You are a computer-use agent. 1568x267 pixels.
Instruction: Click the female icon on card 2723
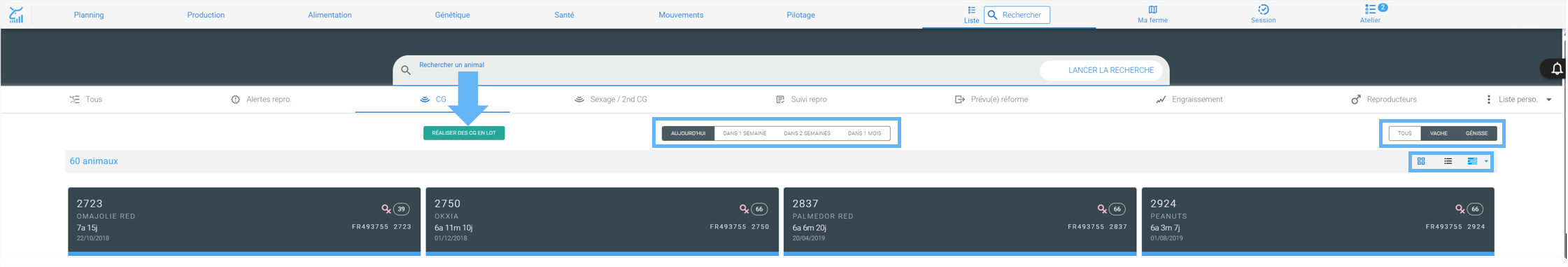click(386, 209)
